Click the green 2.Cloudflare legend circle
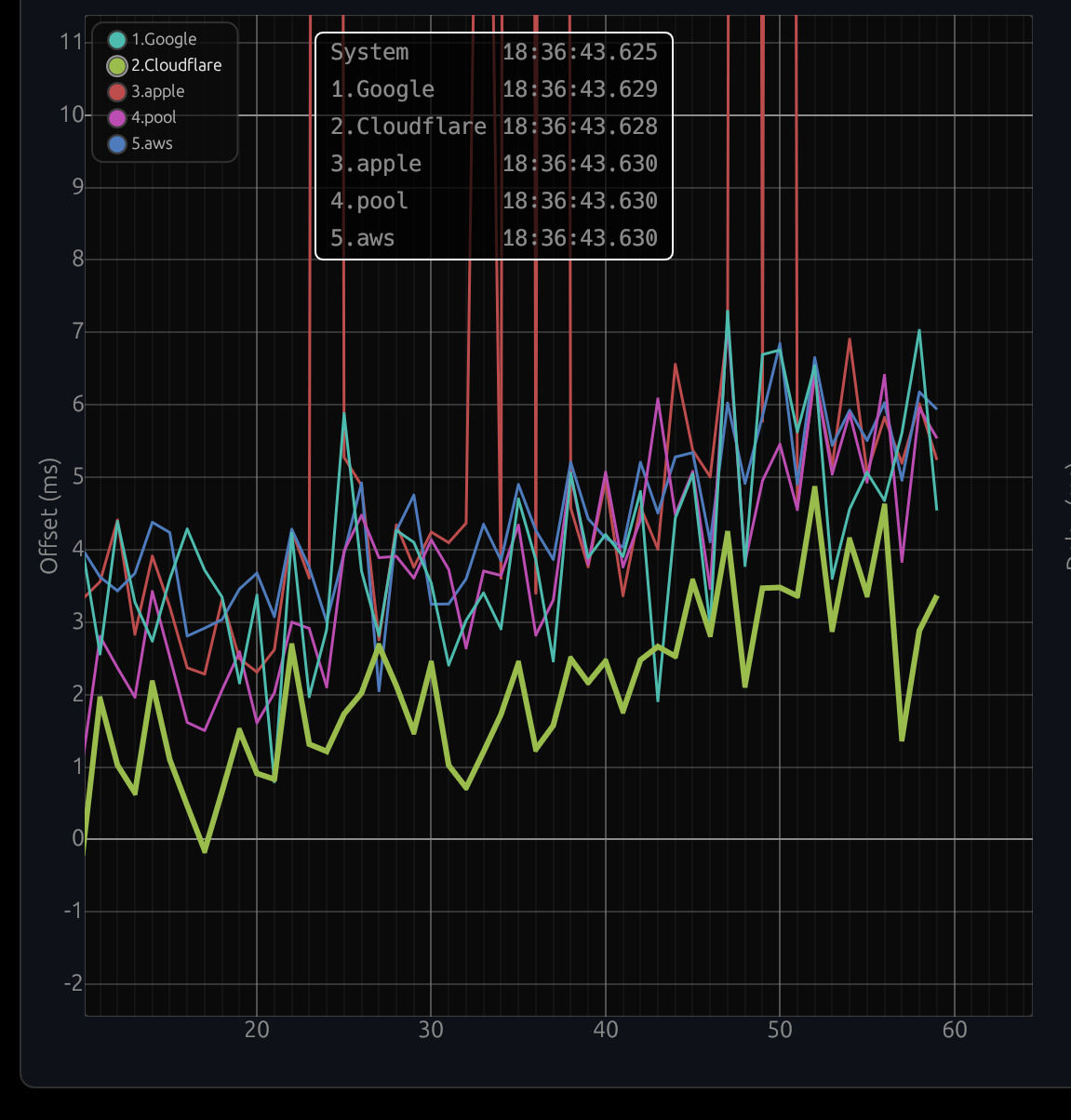 [x=117, y=65]
